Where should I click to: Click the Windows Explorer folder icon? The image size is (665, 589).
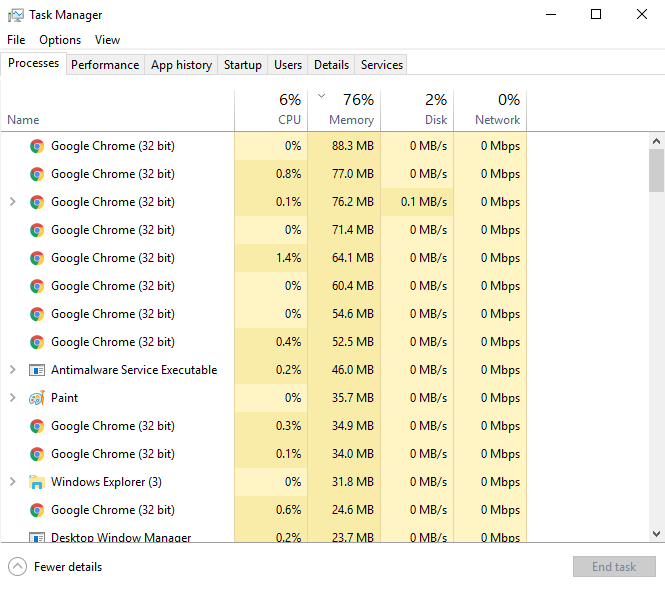(x=37, y=482)
